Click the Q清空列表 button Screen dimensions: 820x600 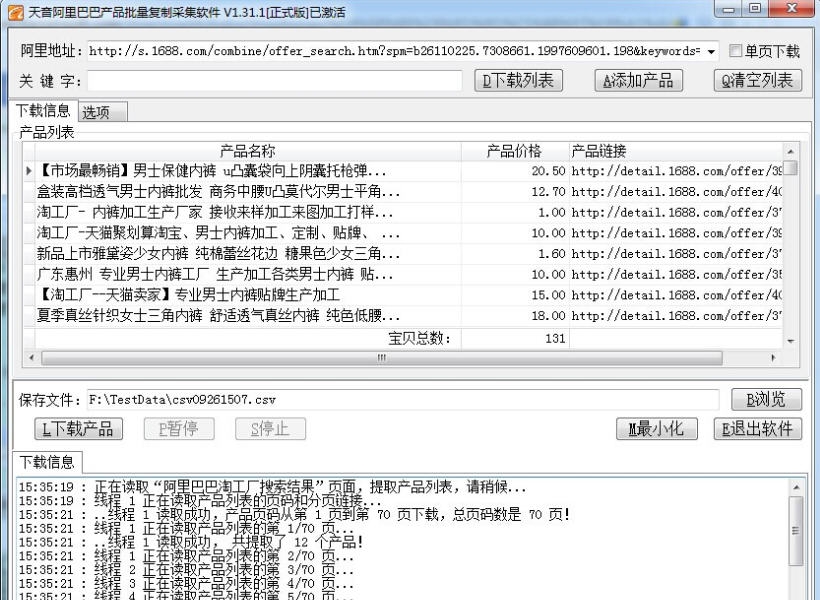[757, 81]
